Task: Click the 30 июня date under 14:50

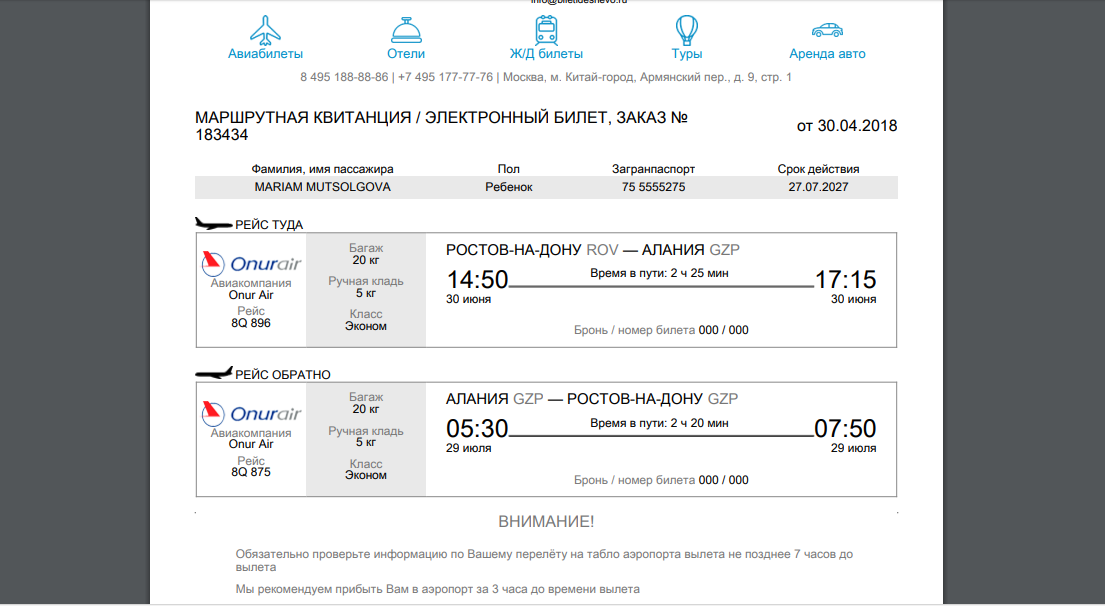Action: [469, 299]
